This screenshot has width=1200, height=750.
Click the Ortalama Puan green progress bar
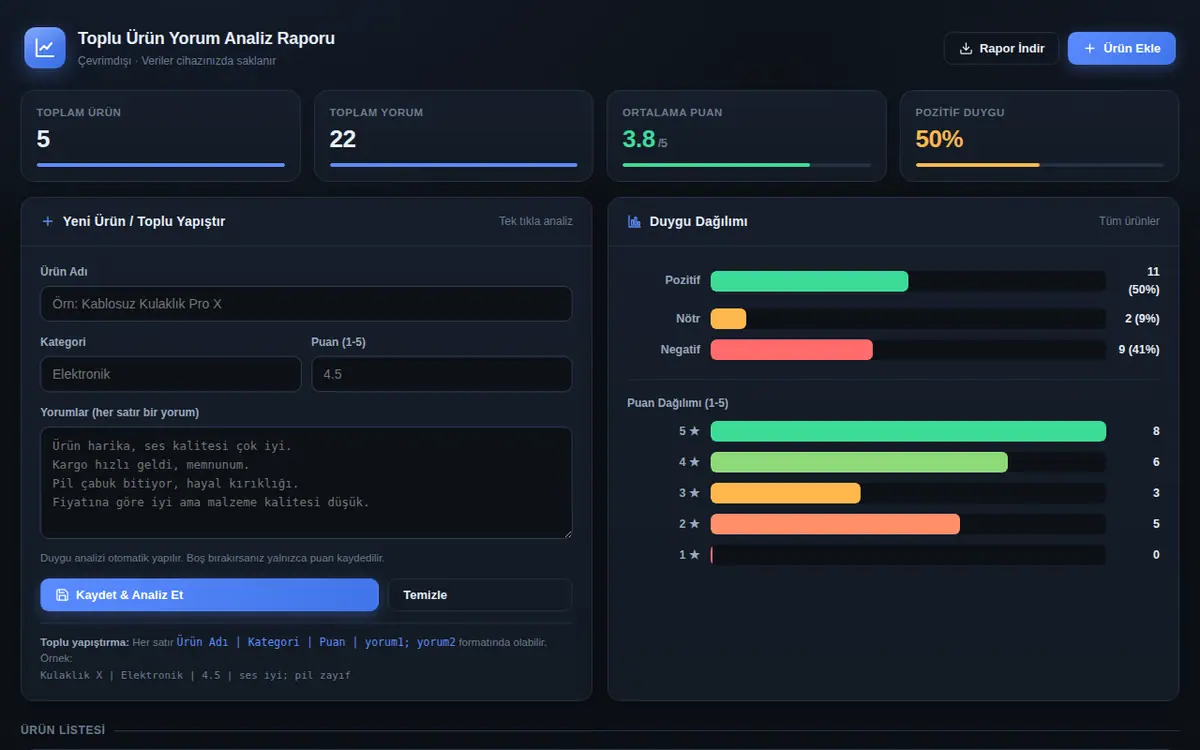coord(716,165)
